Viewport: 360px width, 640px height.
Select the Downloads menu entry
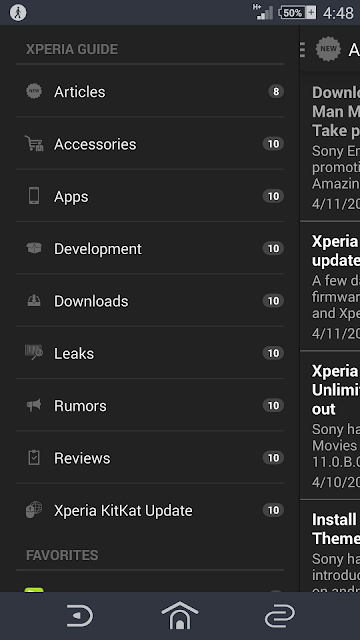coord(150,301)
